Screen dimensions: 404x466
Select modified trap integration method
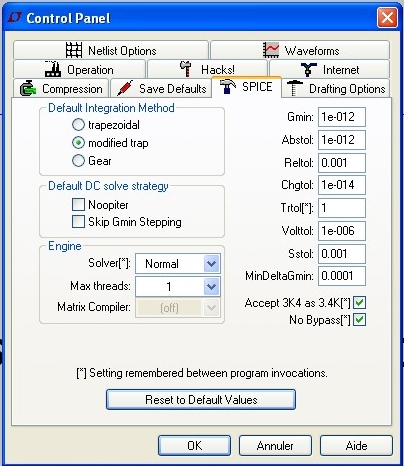click(78, 143)
